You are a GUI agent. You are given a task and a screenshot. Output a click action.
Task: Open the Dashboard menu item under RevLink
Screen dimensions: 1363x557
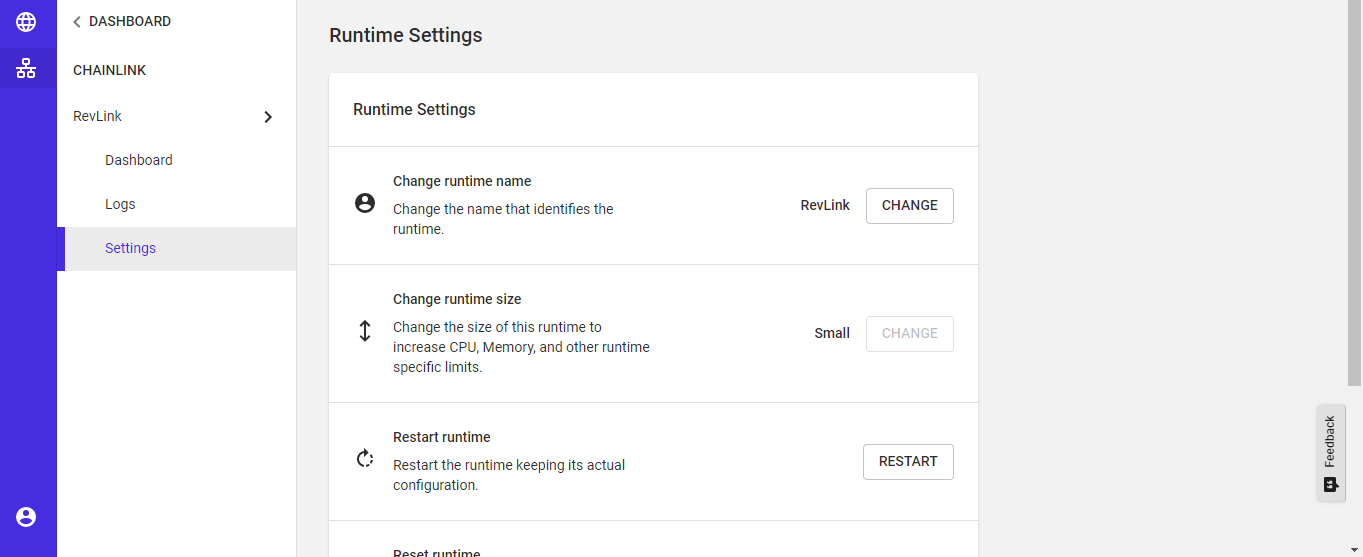139,160
